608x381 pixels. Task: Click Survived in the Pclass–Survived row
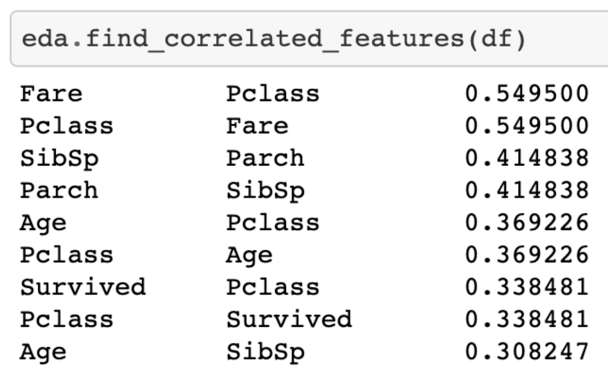tap(289, 319)
